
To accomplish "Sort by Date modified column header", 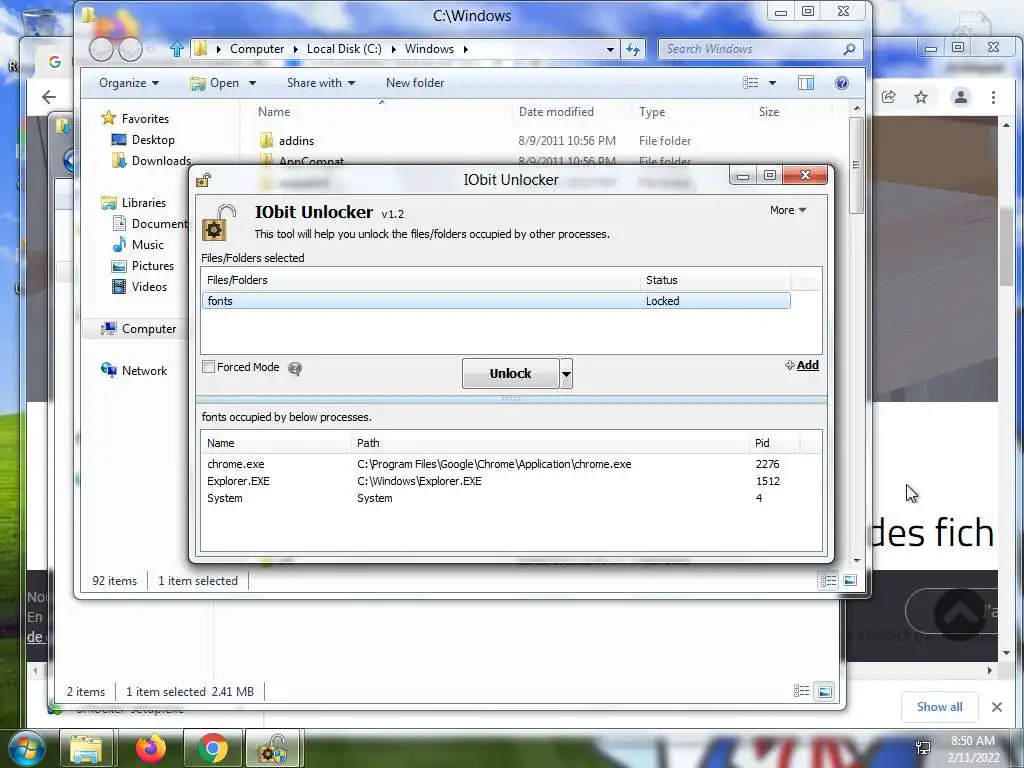I will coord(556,112).
